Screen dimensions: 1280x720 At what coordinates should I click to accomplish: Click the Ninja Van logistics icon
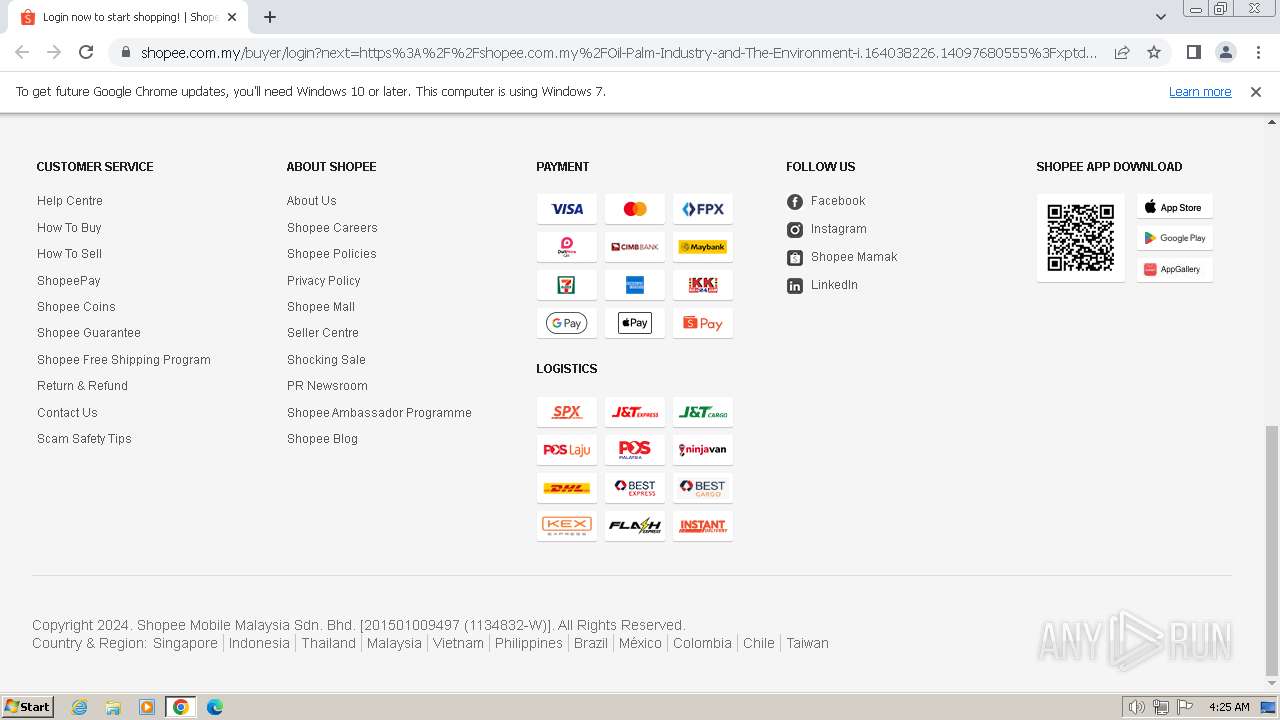(x=703, y=450)
